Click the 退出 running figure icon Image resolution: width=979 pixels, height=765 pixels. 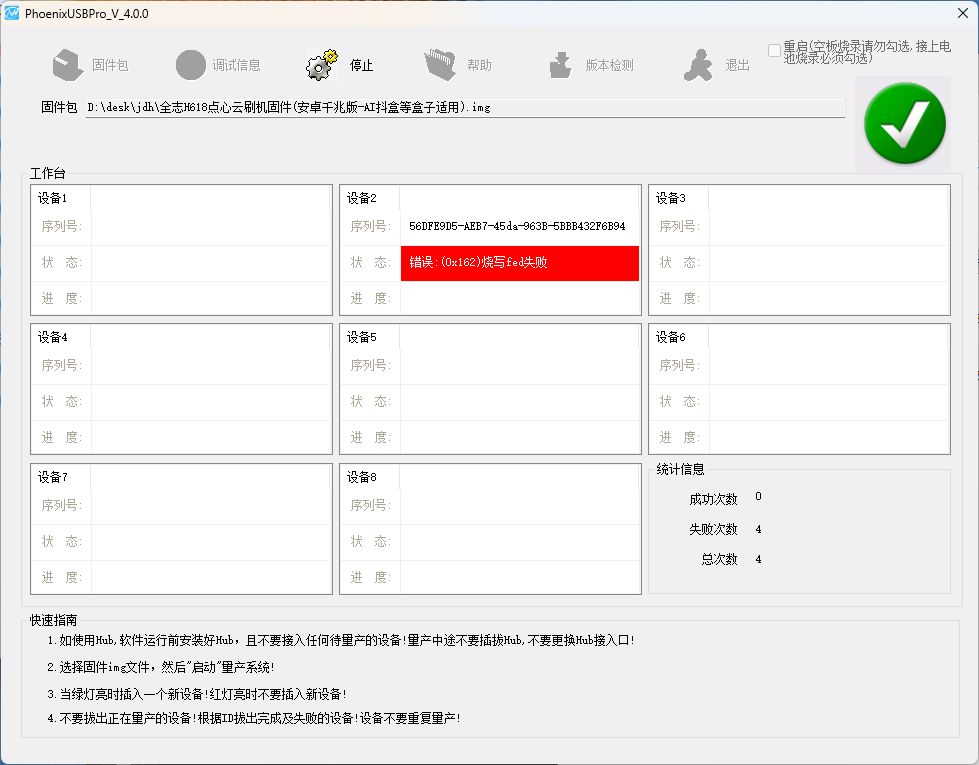[698, 65]
